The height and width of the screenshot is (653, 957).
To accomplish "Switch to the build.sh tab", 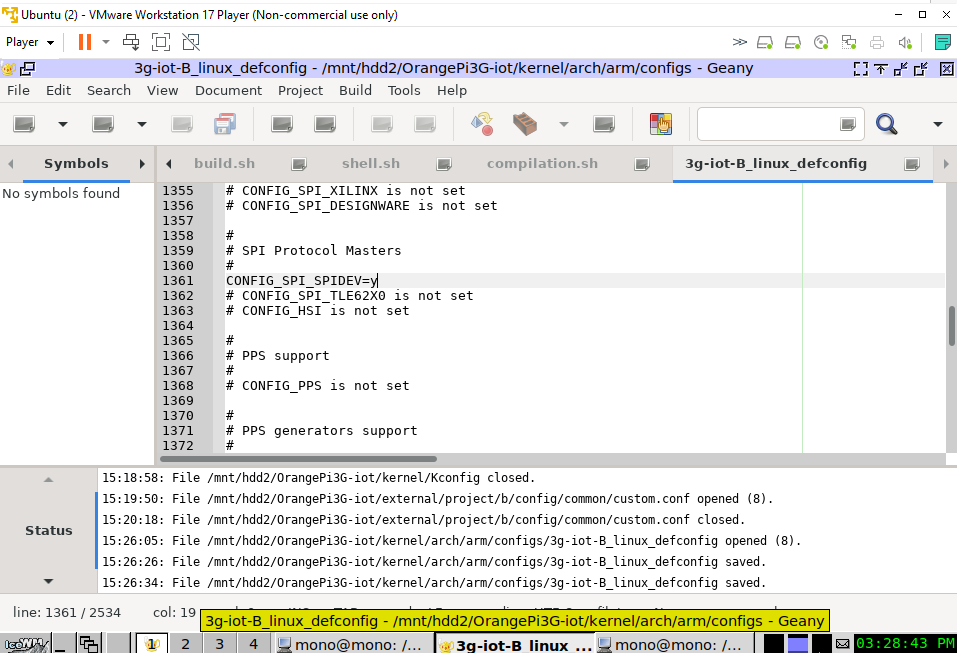I will 225,164.
